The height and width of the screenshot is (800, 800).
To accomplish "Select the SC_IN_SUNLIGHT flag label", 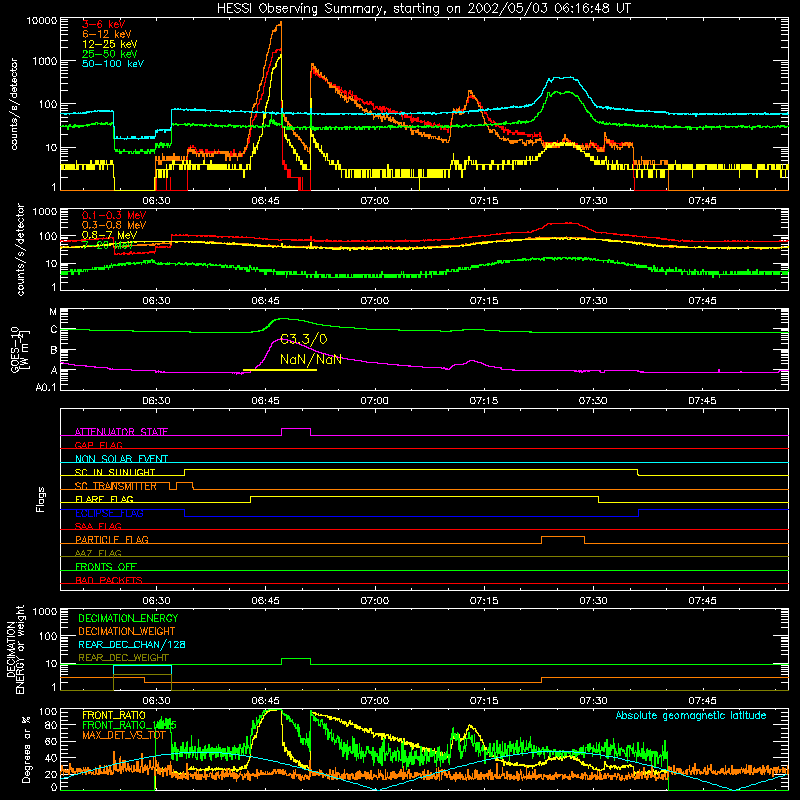I will pyautogui.click(x=115, y=472).
